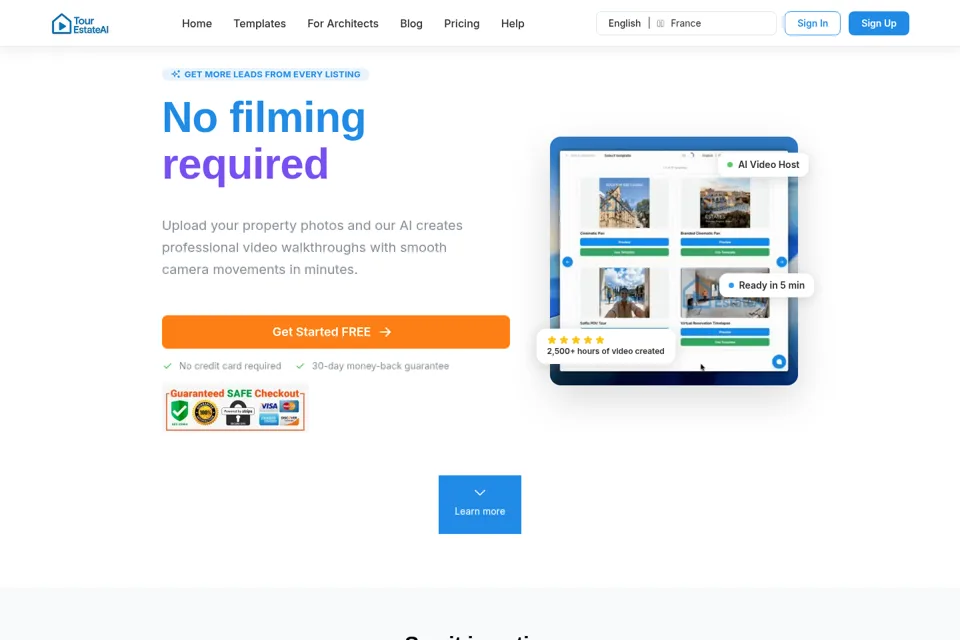Click the Sign In button

click(x=812, y=23)
